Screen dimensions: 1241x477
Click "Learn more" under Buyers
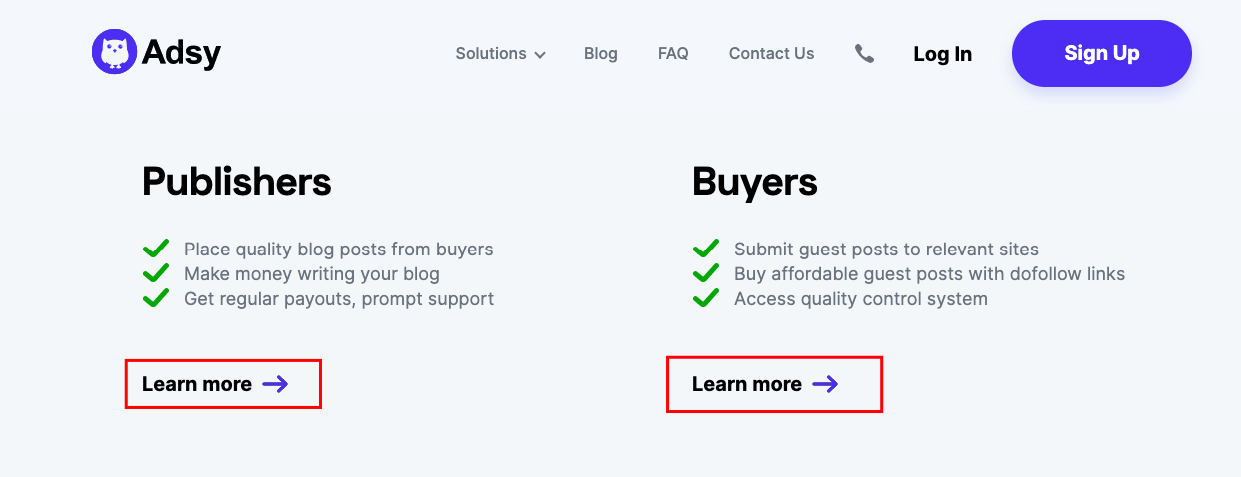coord(747,384)
